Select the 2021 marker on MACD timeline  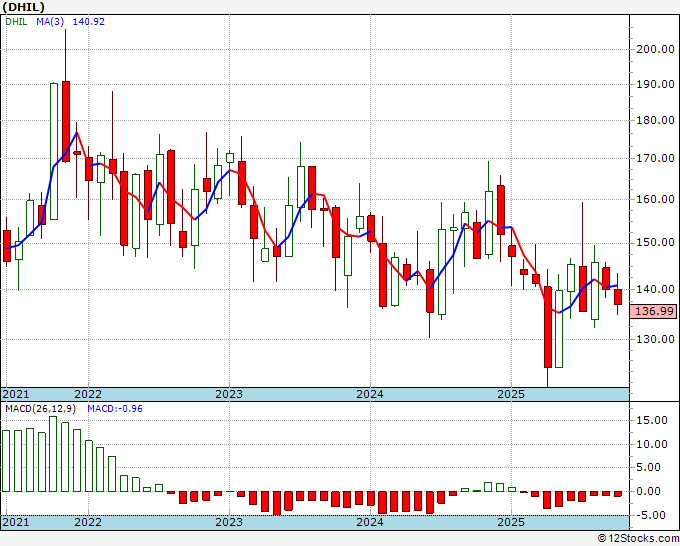coord(16,522)
